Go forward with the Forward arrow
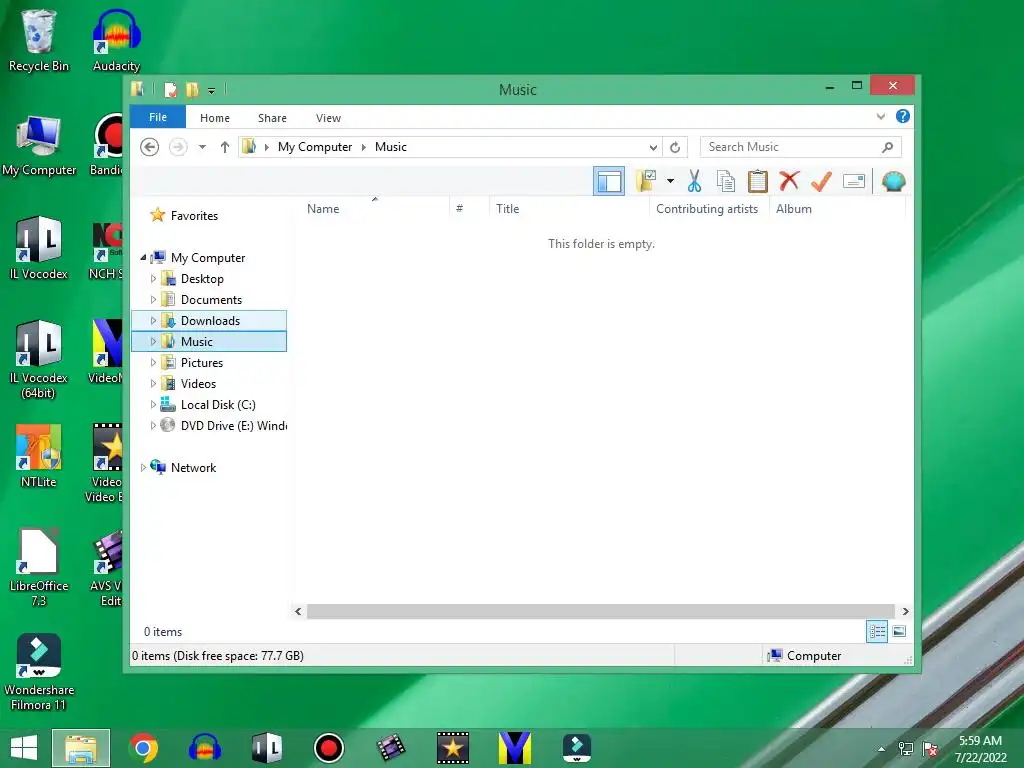This screenshot has height=768, width=1024. (x=178, y=147)
